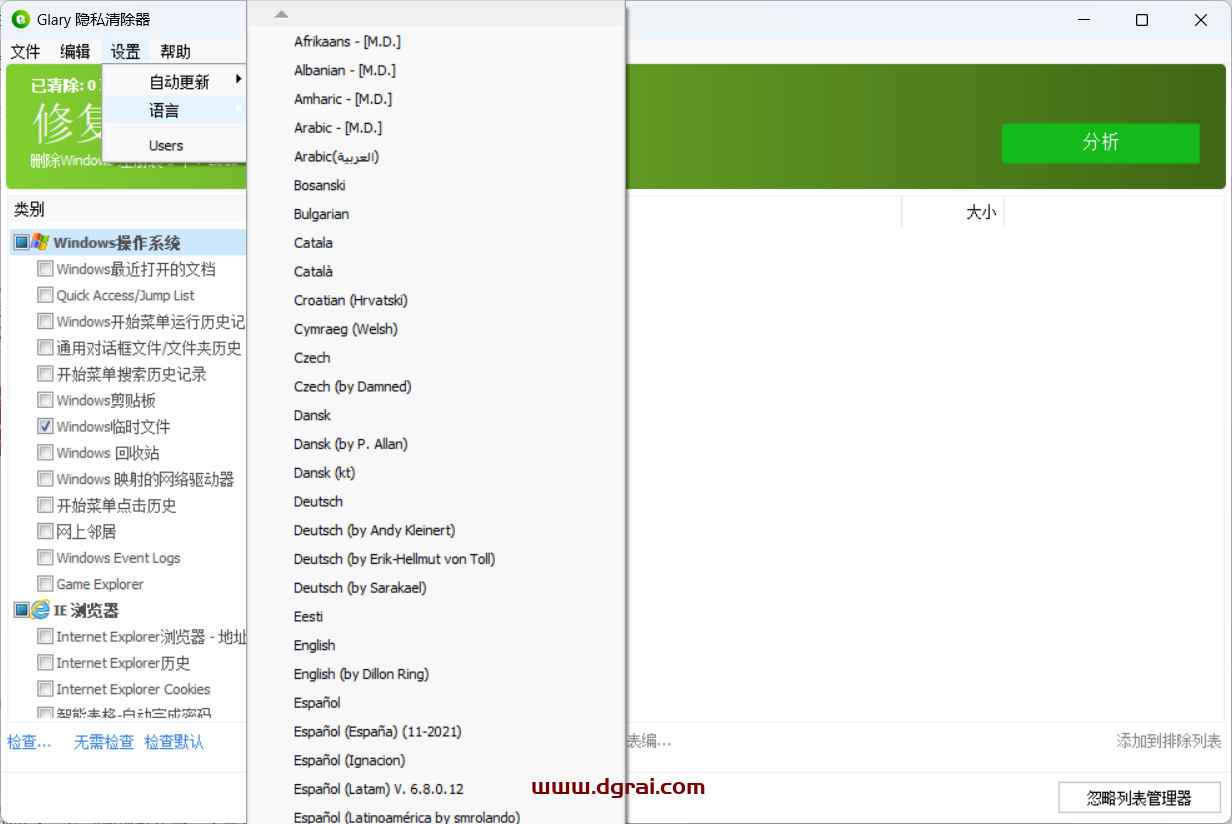Image resolution: width=1232 pixels, height=824 pixels.
Task: Click 检查默认 link
Action: click(x=174, y=742)
